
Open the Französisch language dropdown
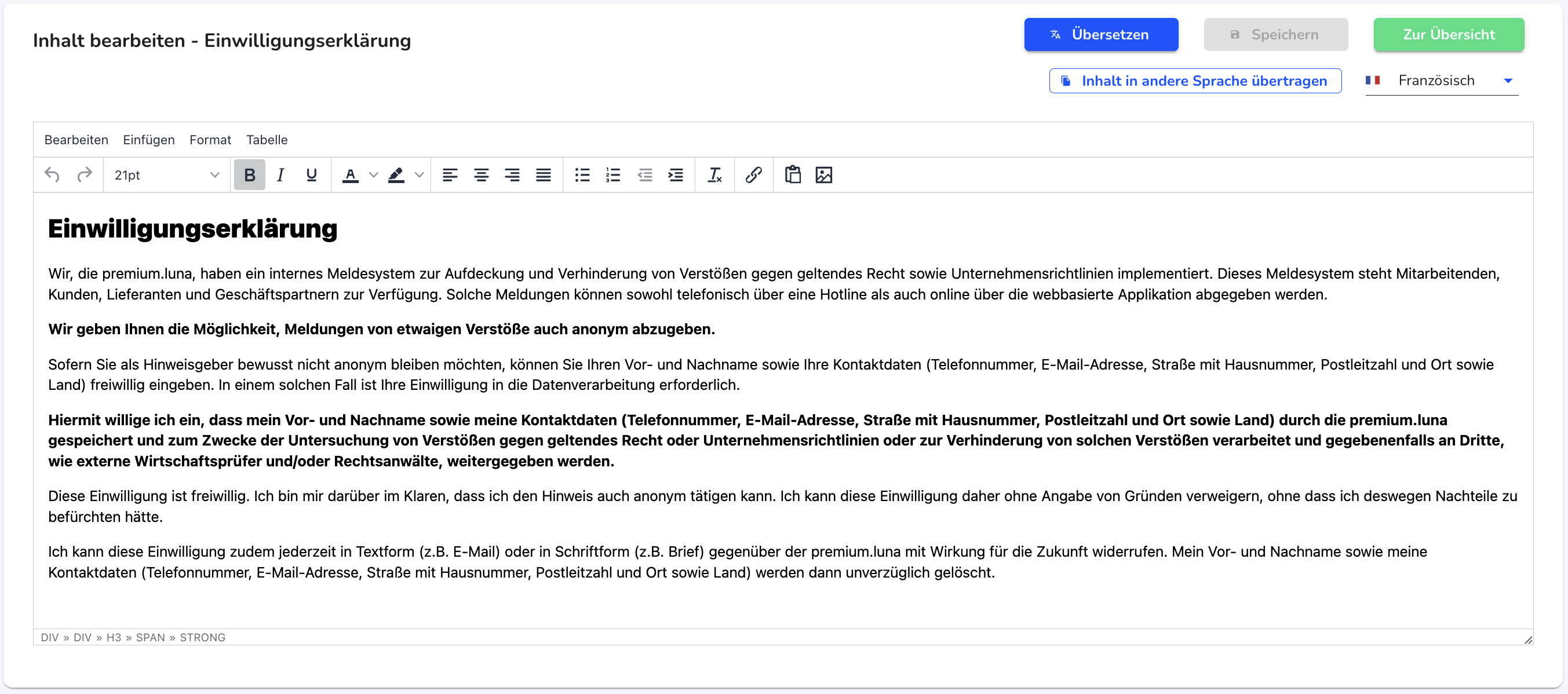point(1442,81)
